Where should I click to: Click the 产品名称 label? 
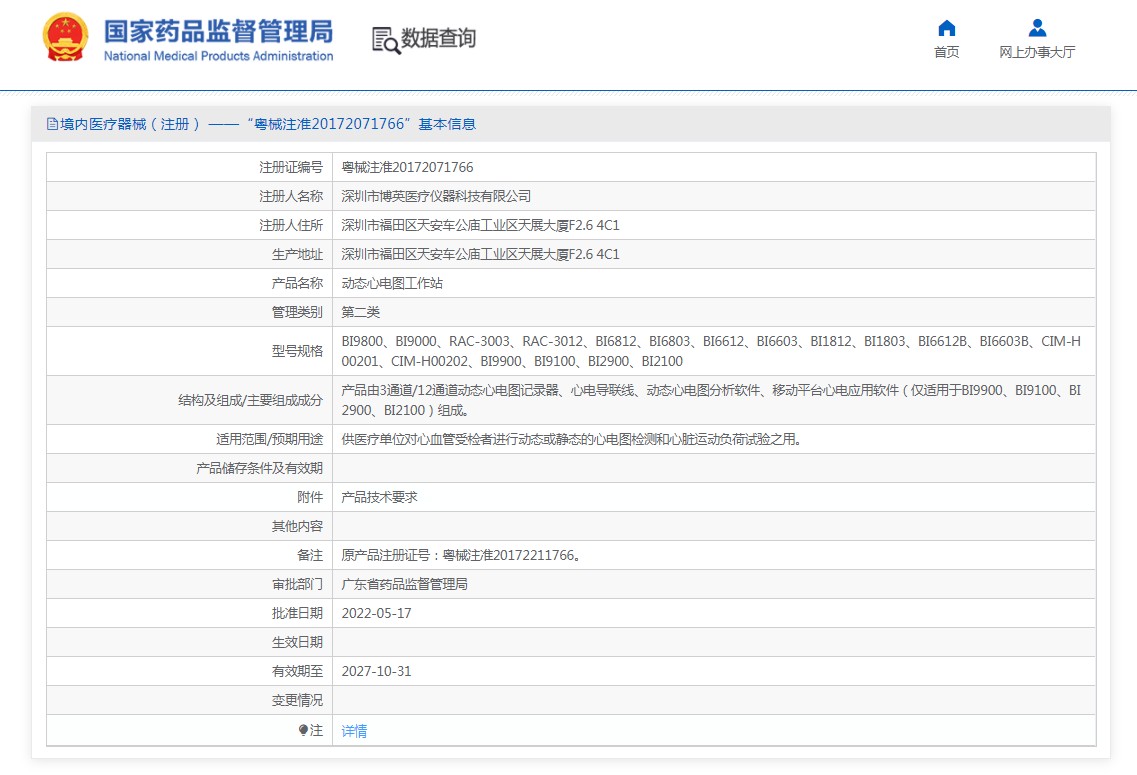[x=297, y=283]
